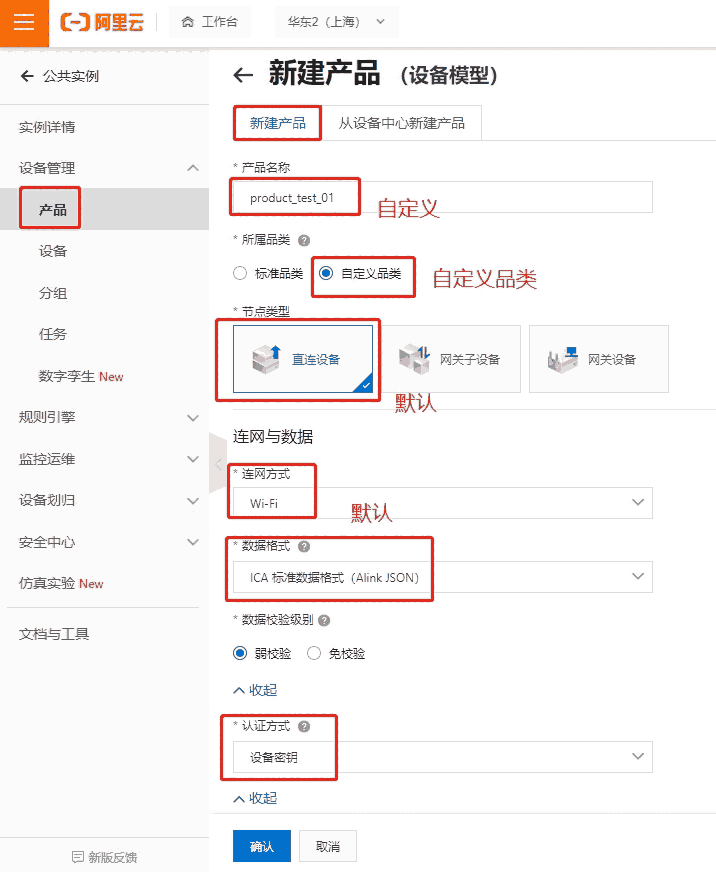Screen dimensions: 716x872
Task: Click the 取消 button
Action: click(328, 846)
